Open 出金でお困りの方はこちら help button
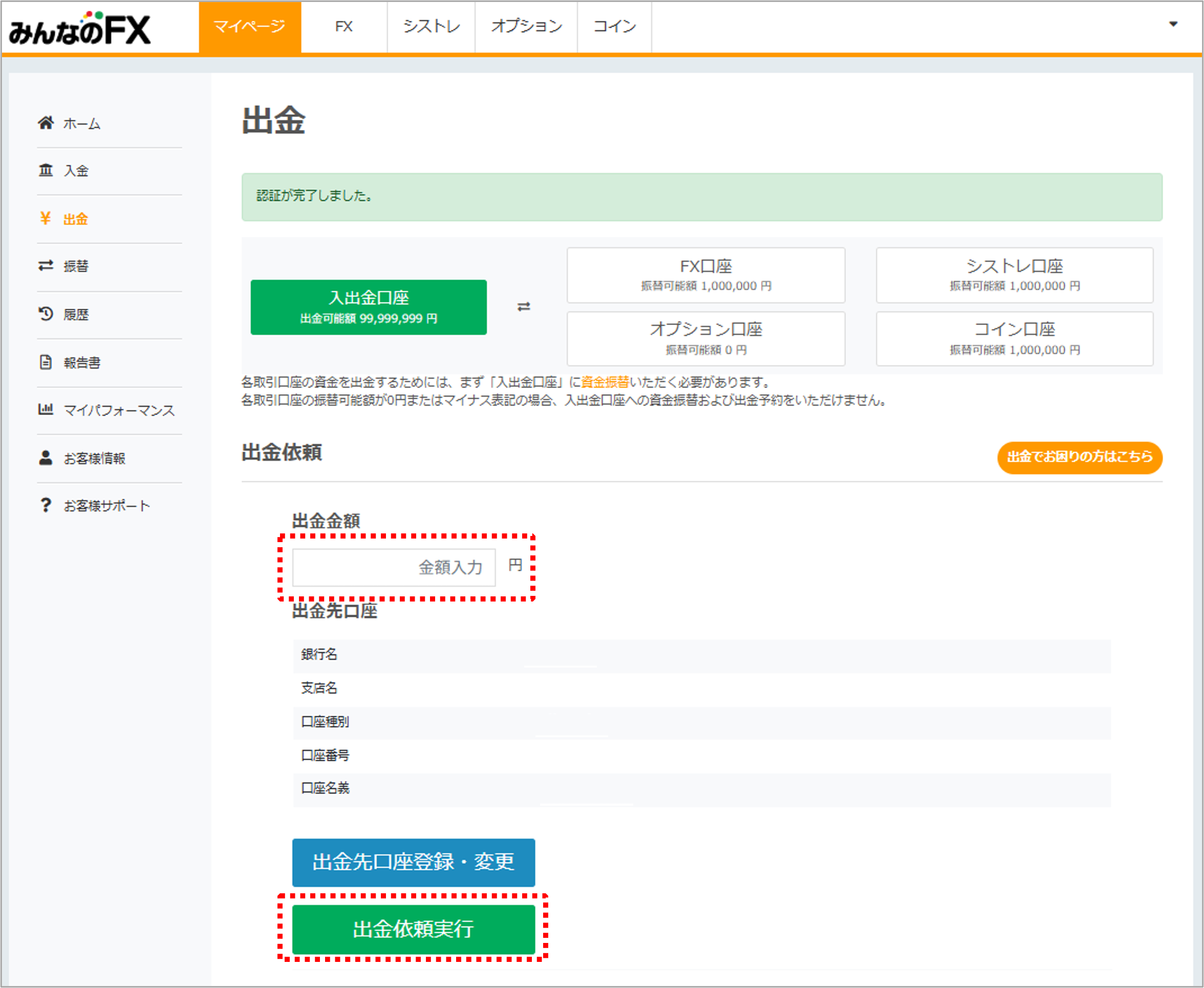This screenshot has height=988, width=1204. [1080, 457]
